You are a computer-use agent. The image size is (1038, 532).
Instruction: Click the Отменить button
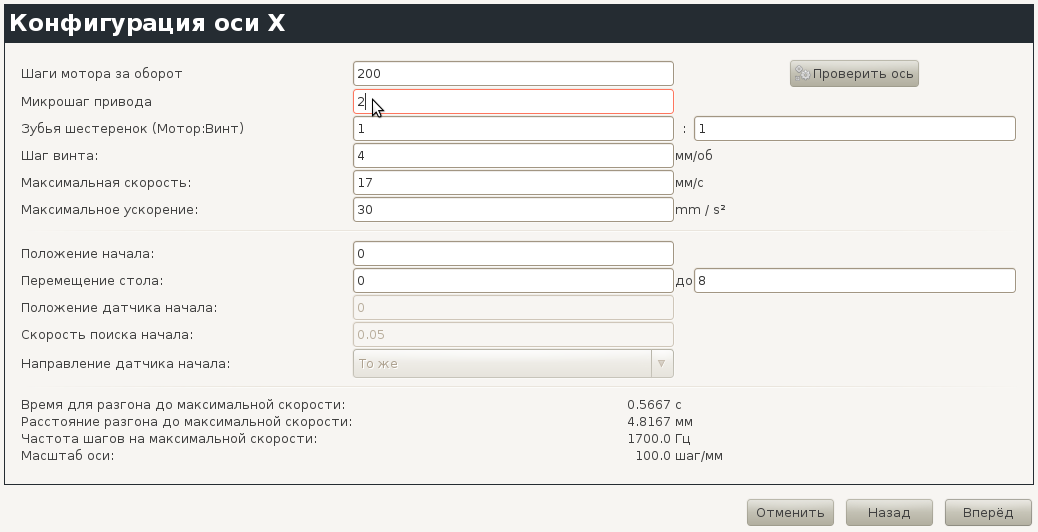790,512
